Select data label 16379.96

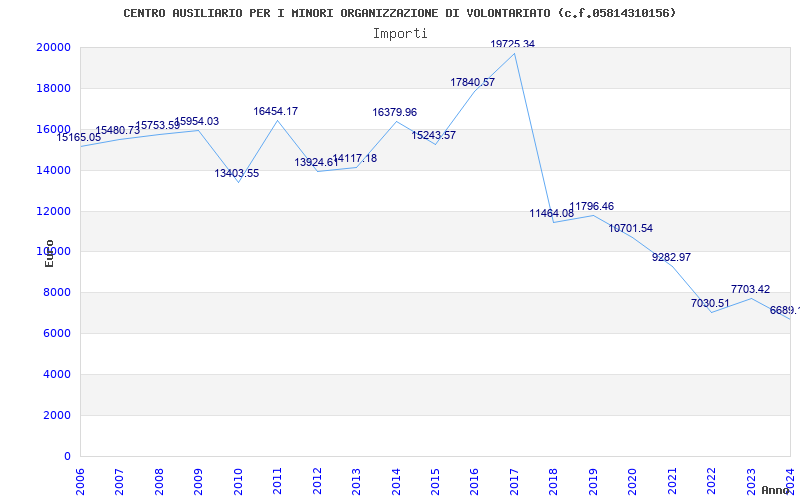point(395,113)
